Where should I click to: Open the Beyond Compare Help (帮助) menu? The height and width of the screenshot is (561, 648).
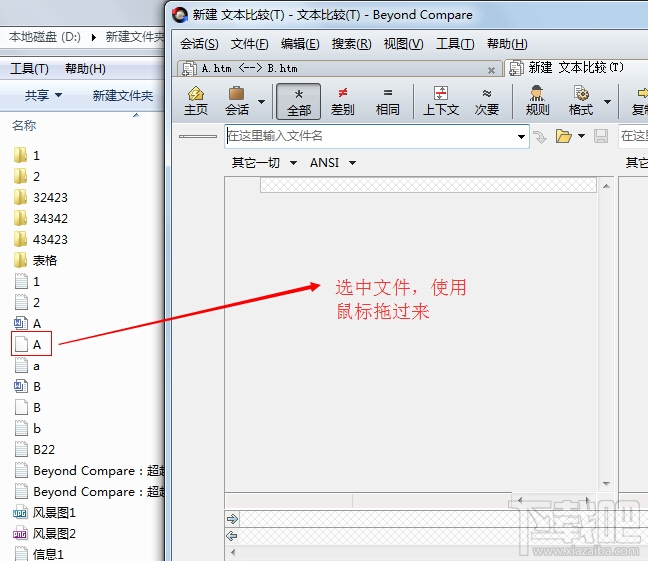507,44
